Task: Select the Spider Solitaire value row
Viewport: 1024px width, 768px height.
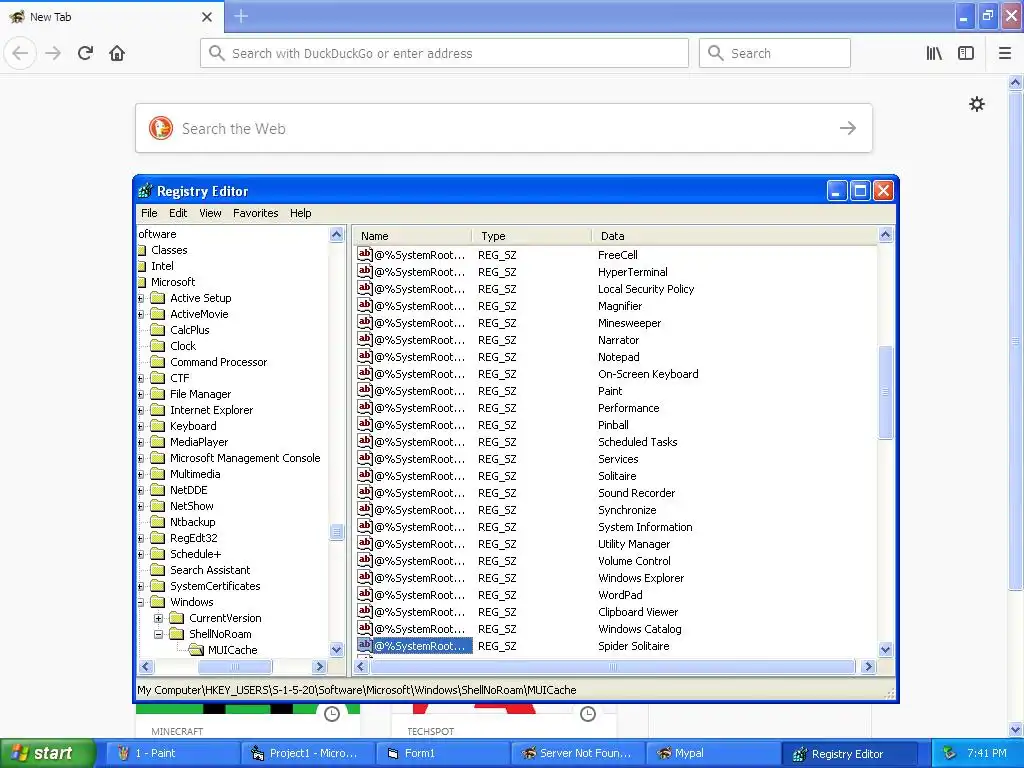Action: (615, 646)
